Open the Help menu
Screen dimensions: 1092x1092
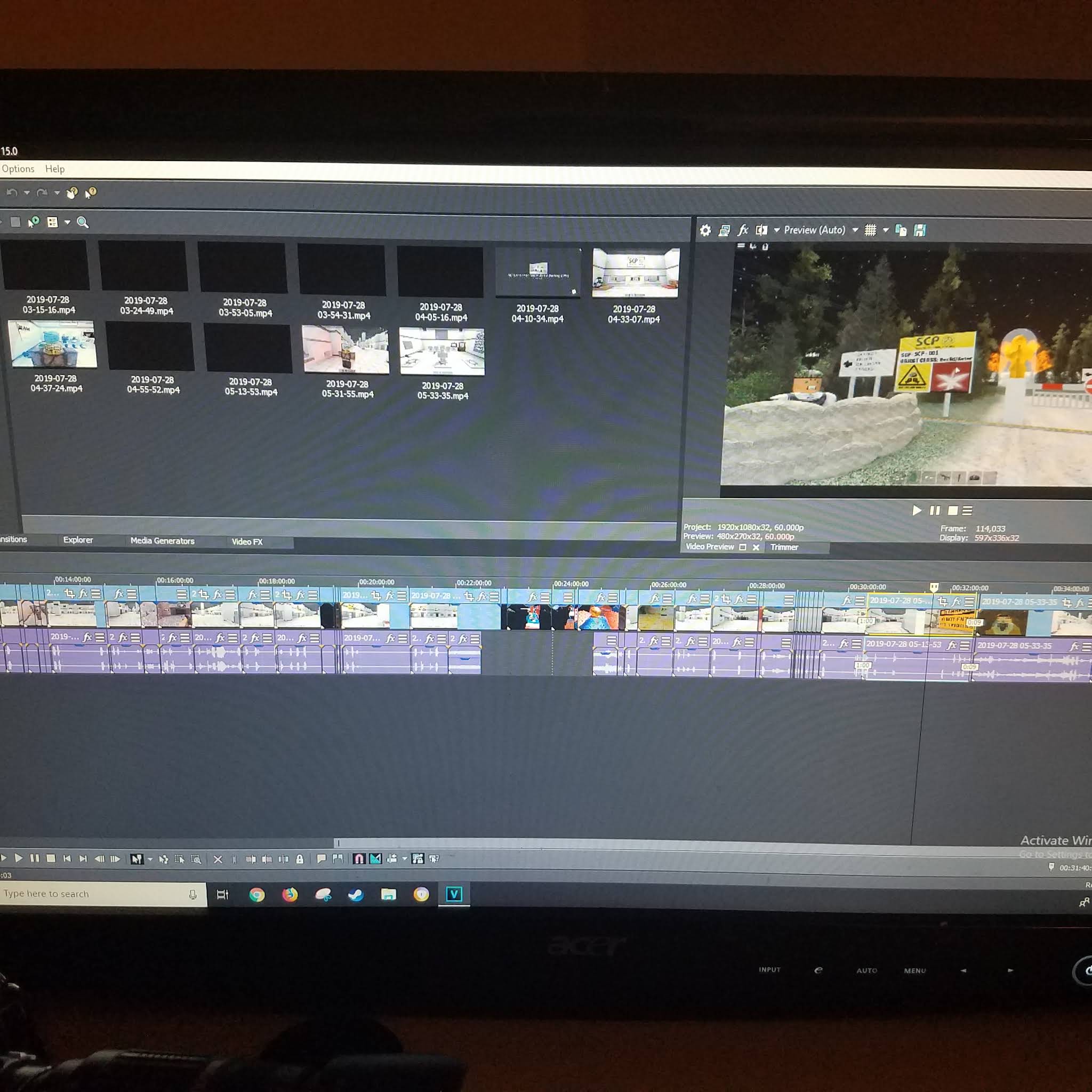click(x=55, y=169)
